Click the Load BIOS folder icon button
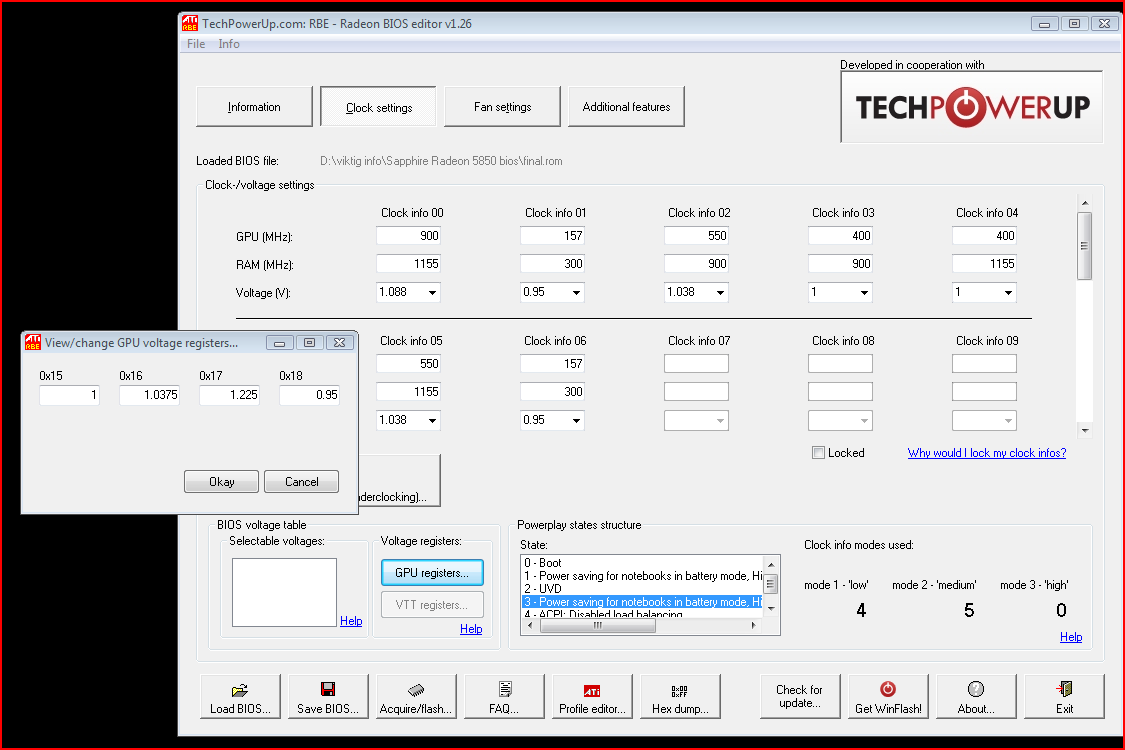 [x=240, y=697]
